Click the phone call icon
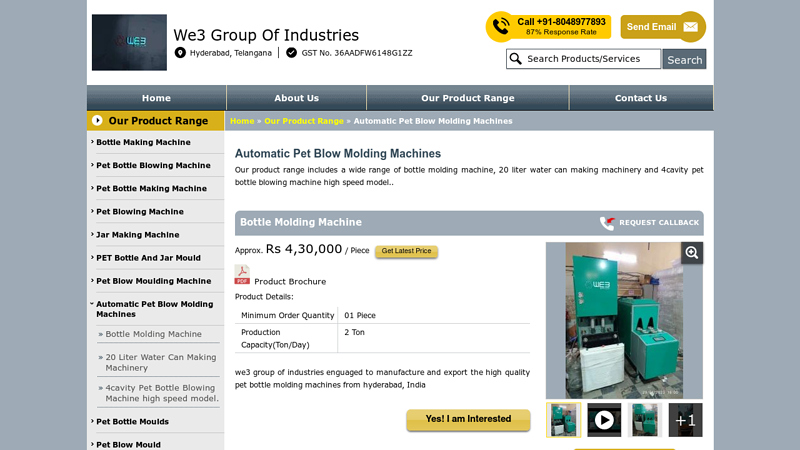 tap(501, 27)
